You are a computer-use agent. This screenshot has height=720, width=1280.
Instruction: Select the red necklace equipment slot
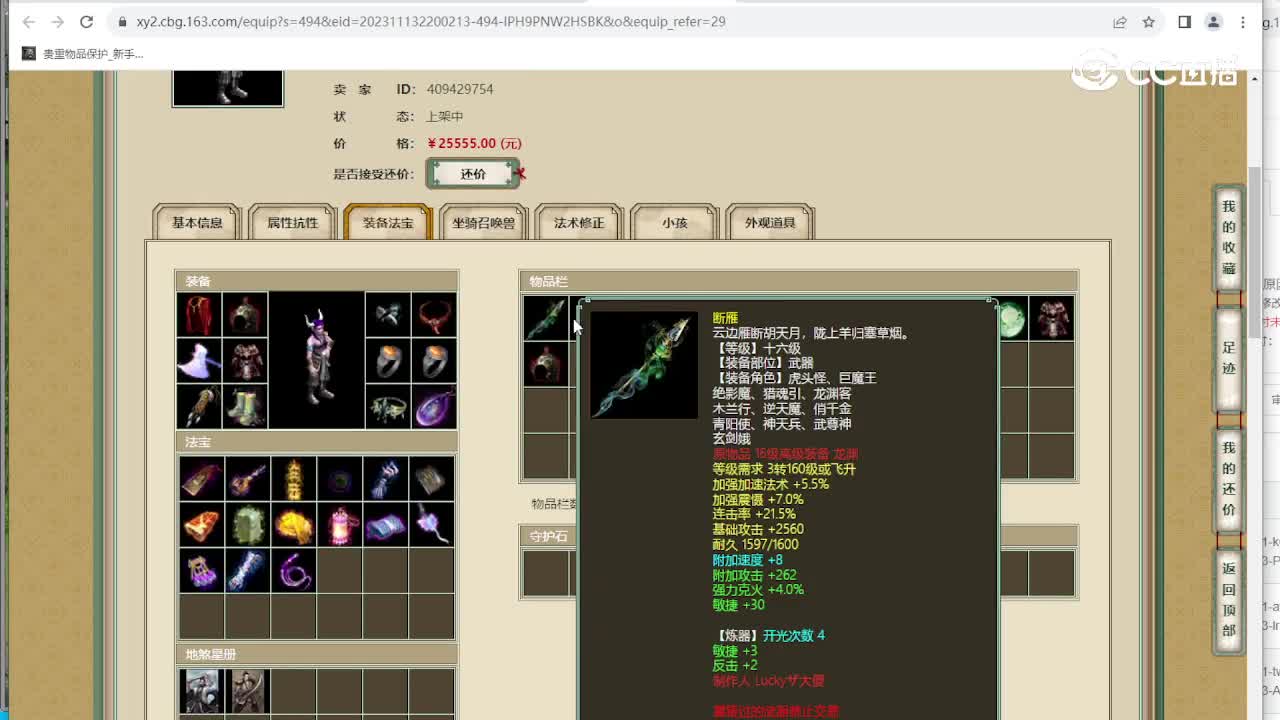(434, 315)
